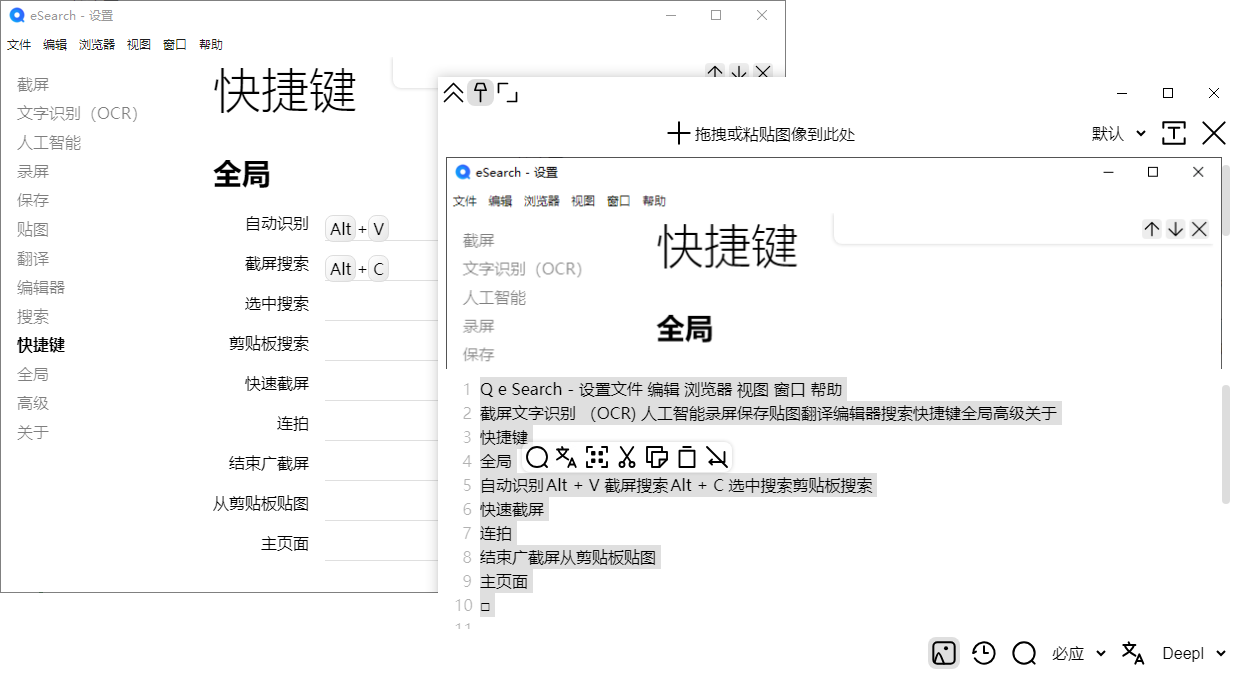This screenshot has height=677, width=1238.
Task: Select 关于 in the settings sidebar
Action: (x=33, y=433)
